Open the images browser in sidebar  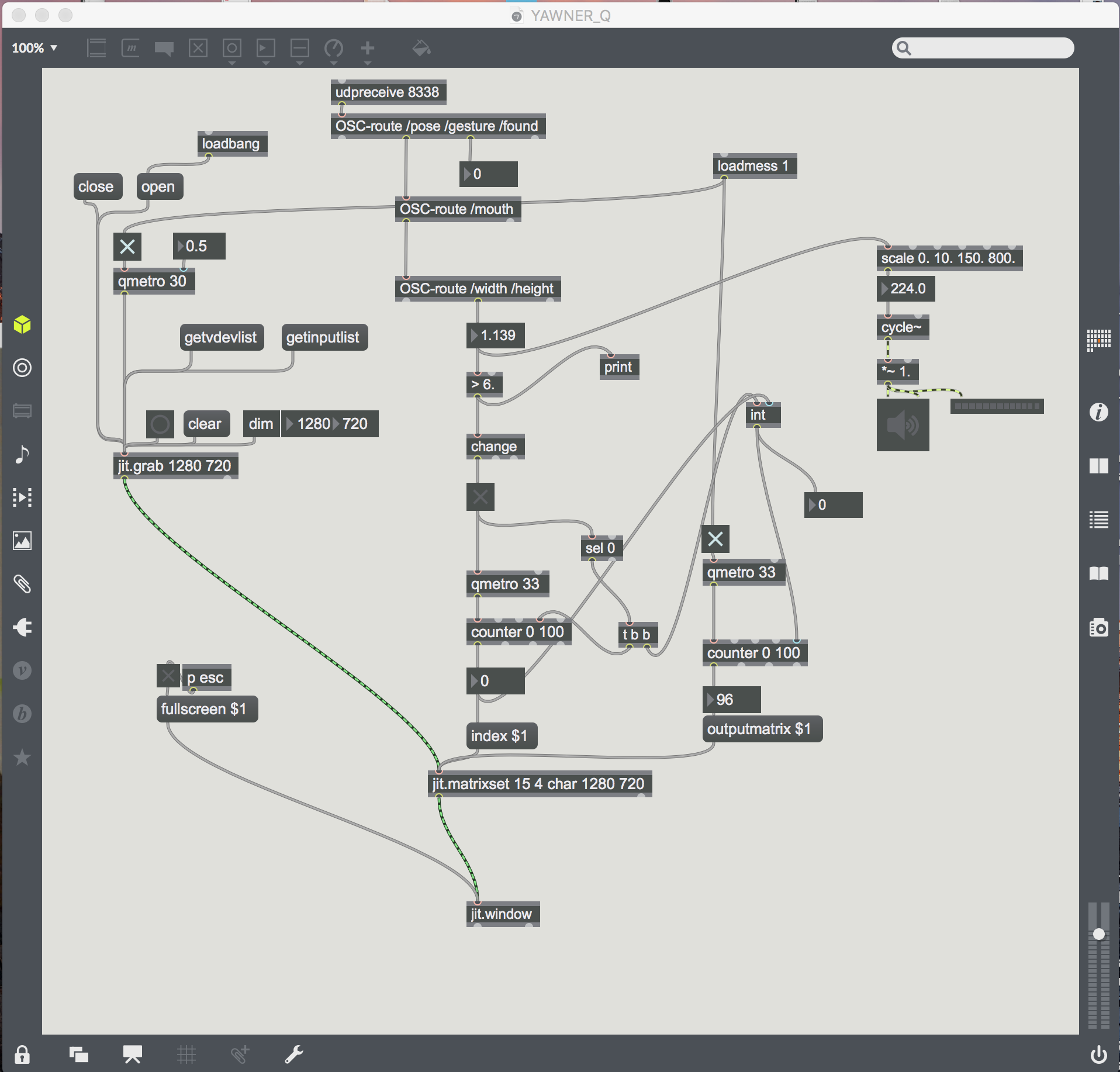click(x=22, y=541)
